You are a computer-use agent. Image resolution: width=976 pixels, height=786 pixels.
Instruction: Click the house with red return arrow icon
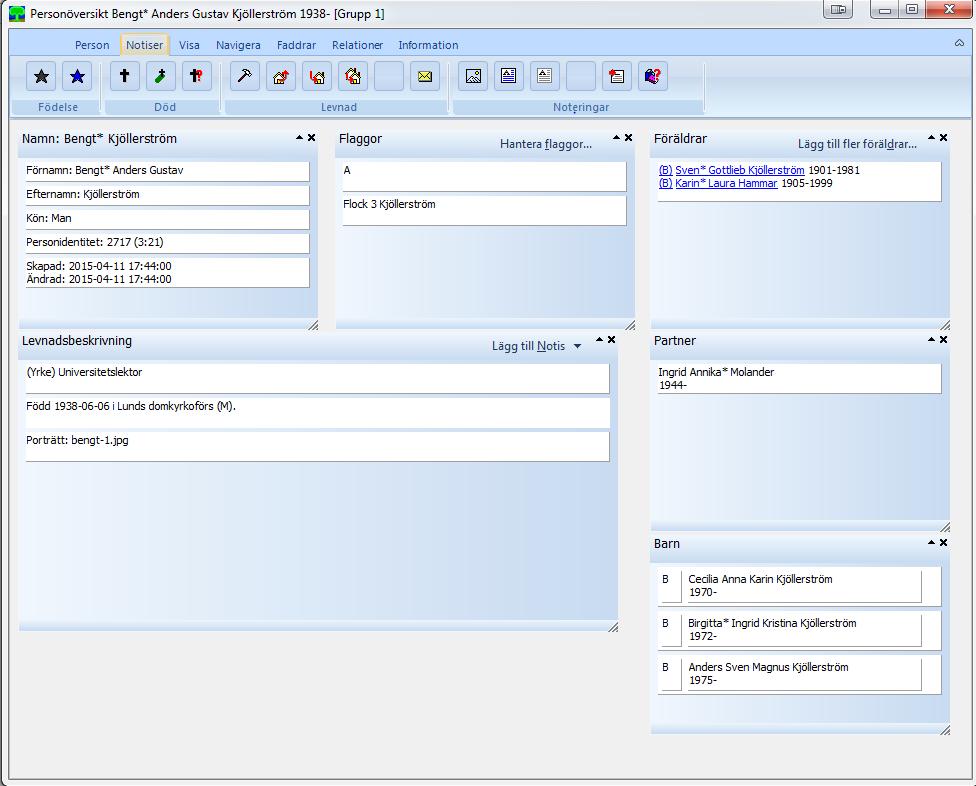coord(317,77)
